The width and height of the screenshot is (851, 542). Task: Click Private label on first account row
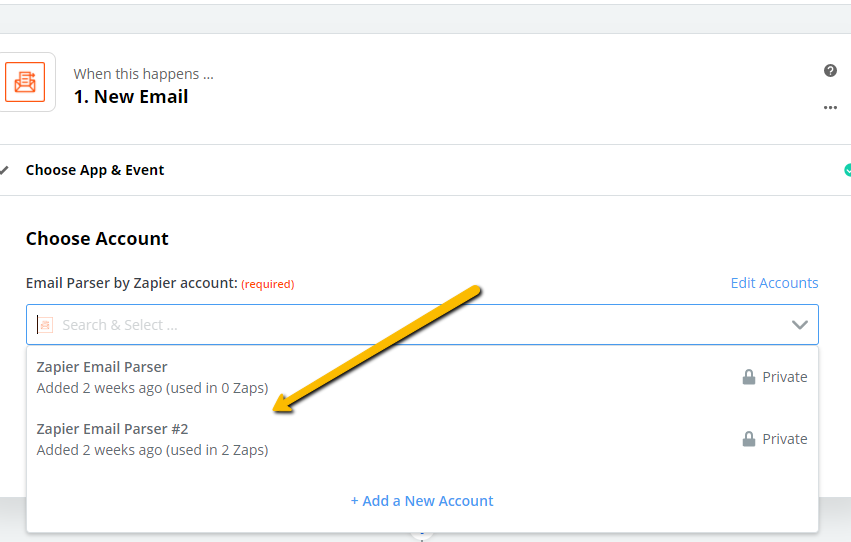point(785,377)
